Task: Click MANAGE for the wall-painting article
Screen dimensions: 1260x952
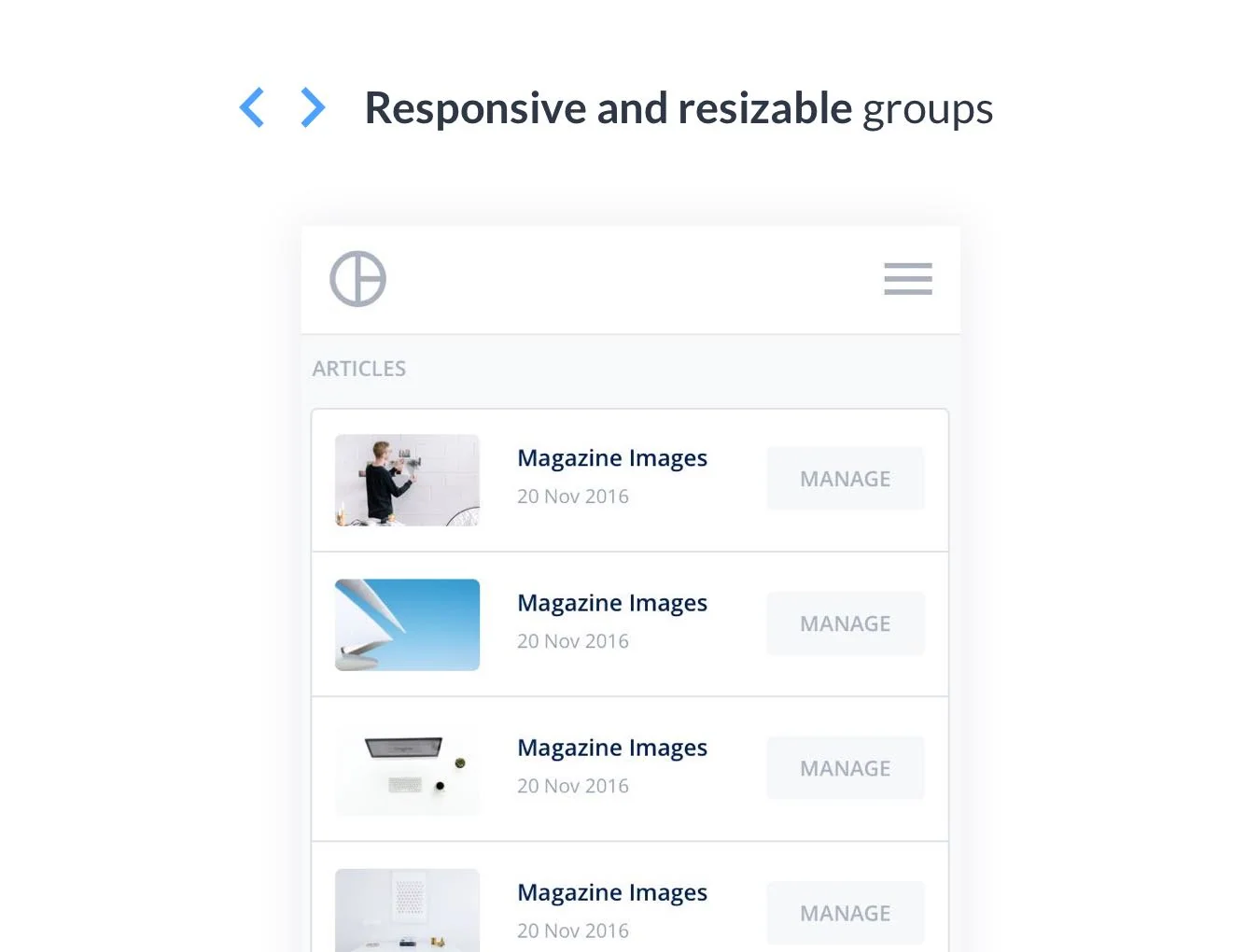Action: point(846,479)
